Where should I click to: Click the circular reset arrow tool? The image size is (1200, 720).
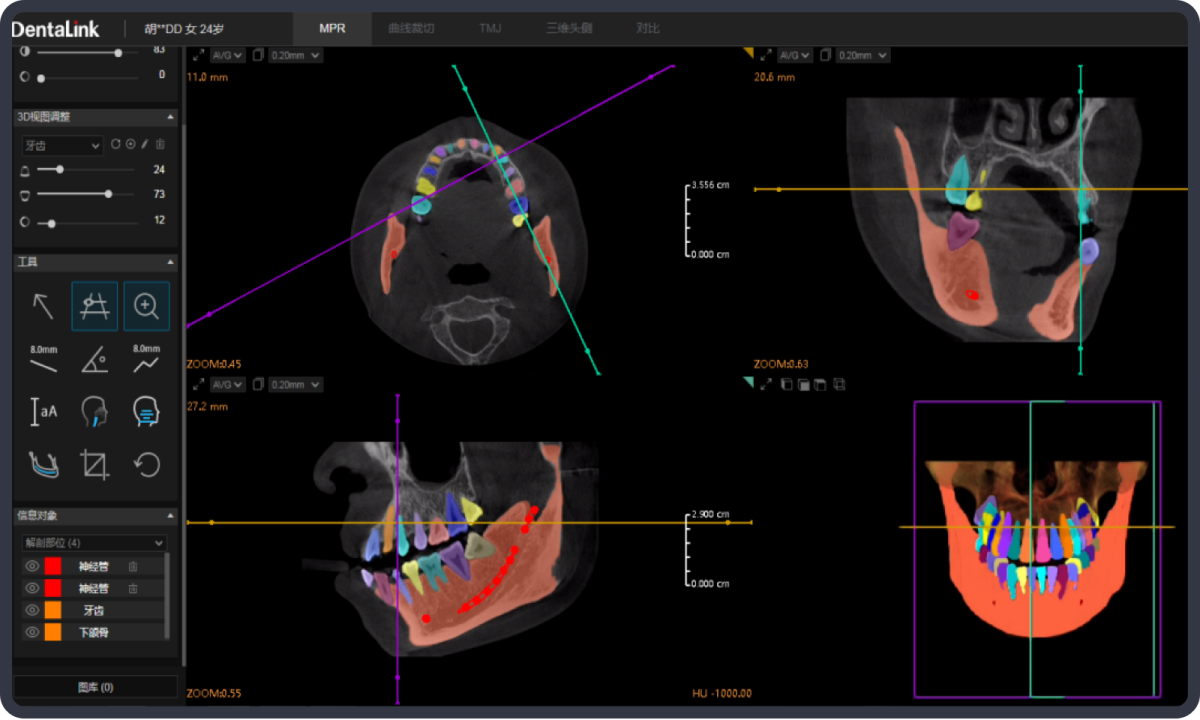tap(147, 464)
